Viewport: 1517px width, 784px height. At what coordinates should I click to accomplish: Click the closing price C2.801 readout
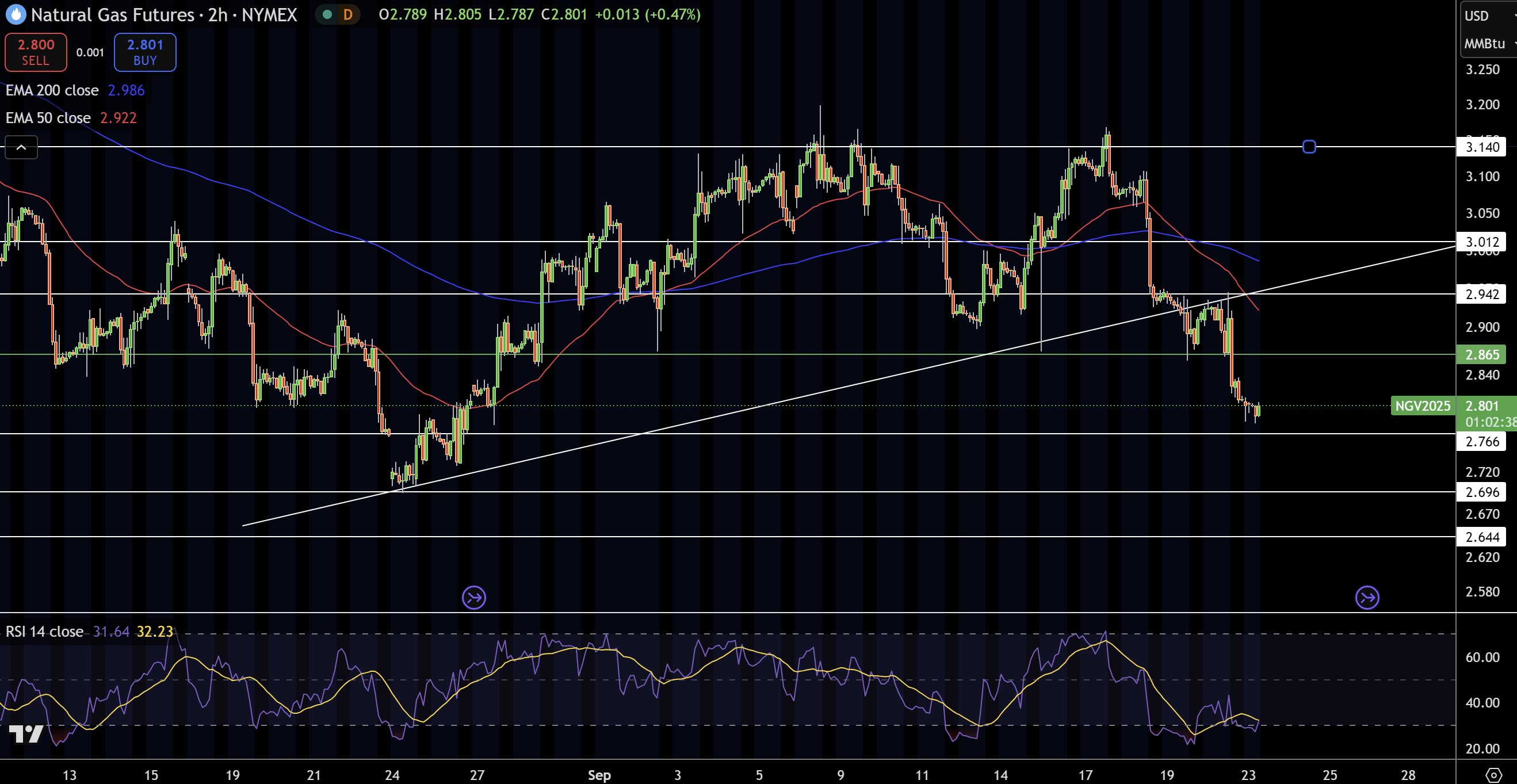(x=564, y=14)
